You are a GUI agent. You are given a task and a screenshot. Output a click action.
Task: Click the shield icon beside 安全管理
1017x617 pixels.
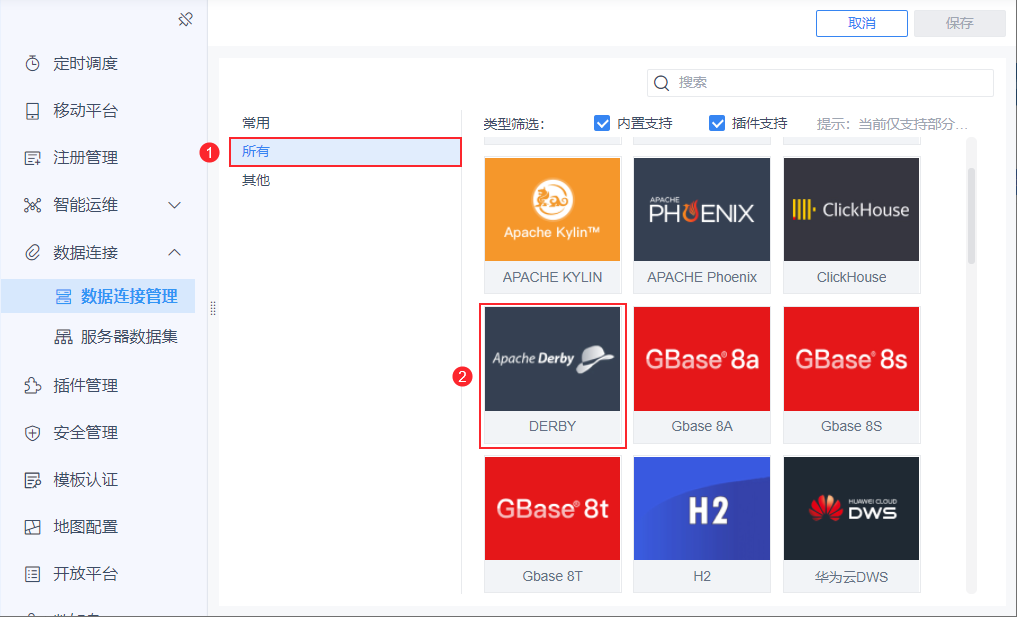pyautogui.click(x=32, y=433)
